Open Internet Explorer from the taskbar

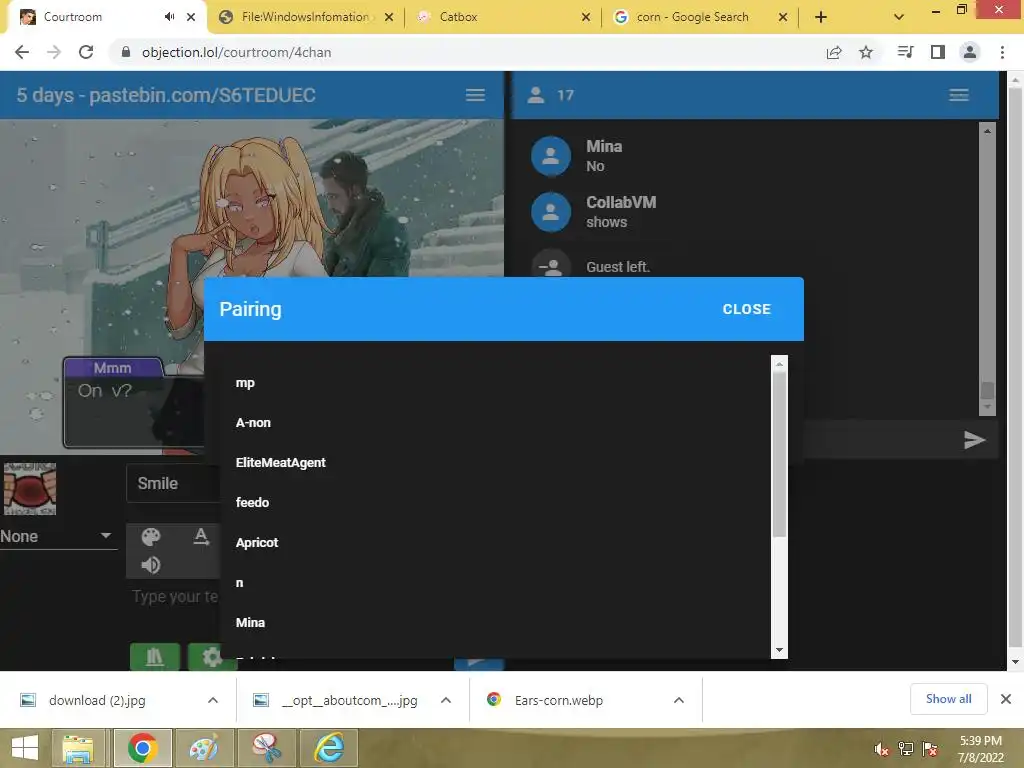point(329,748)
